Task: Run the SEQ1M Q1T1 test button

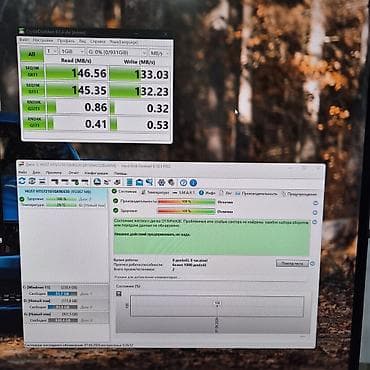Action: 33,89
